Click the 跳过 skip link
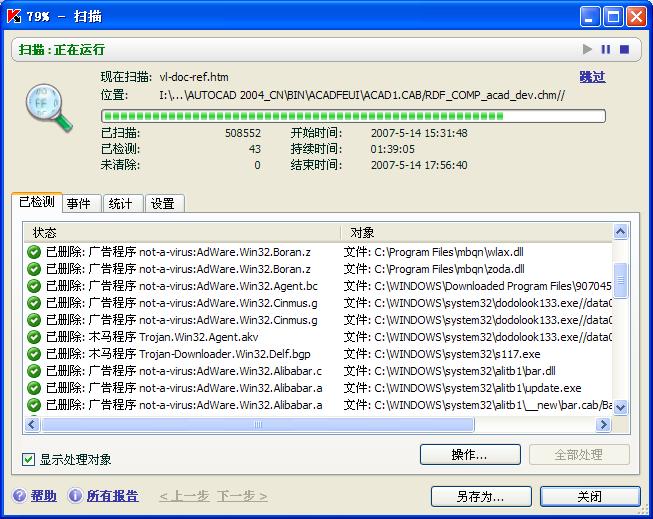 tap(592, 77)
